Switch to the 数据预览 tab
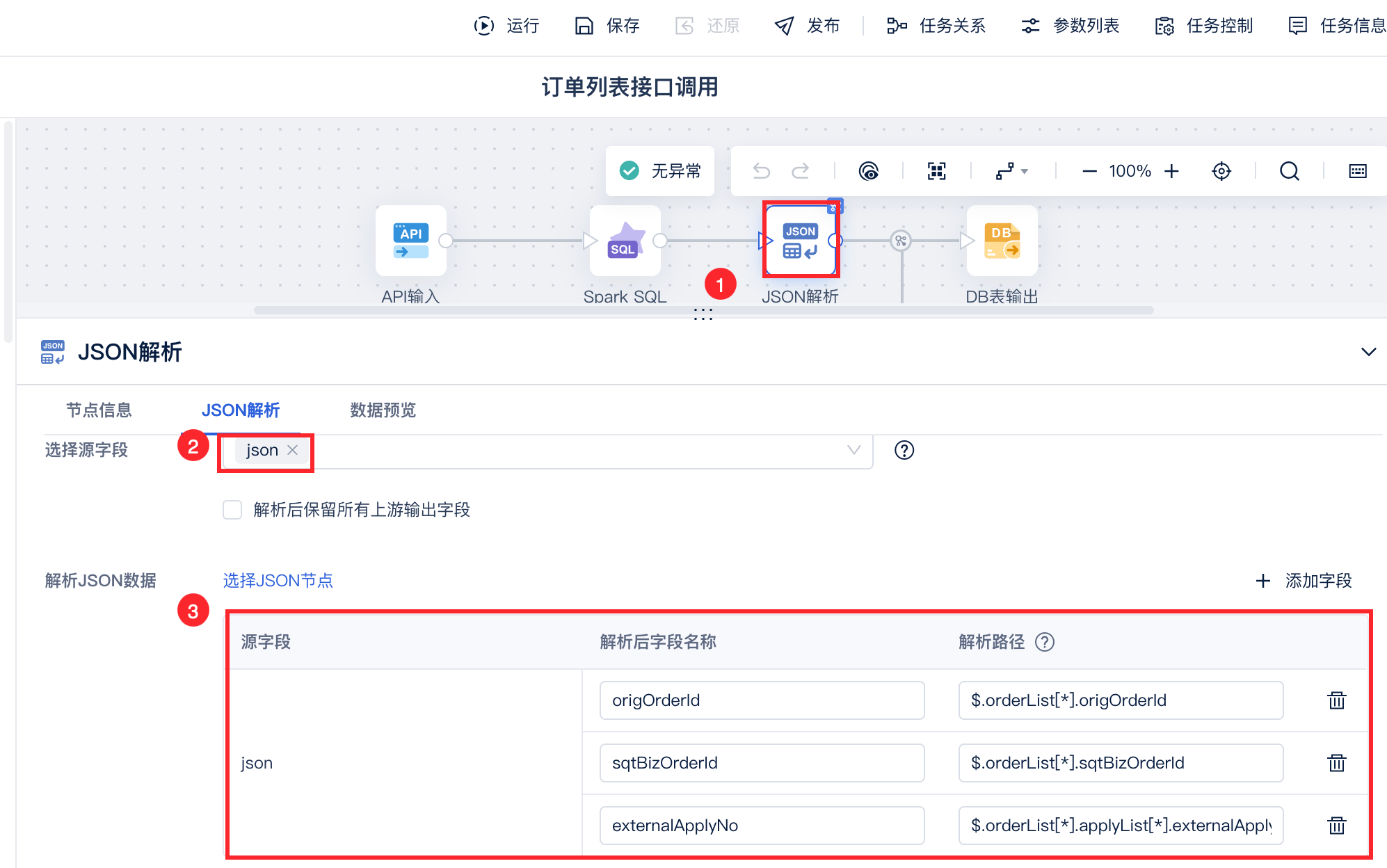Screen dimensions: 1387x868 coord(383,410)
